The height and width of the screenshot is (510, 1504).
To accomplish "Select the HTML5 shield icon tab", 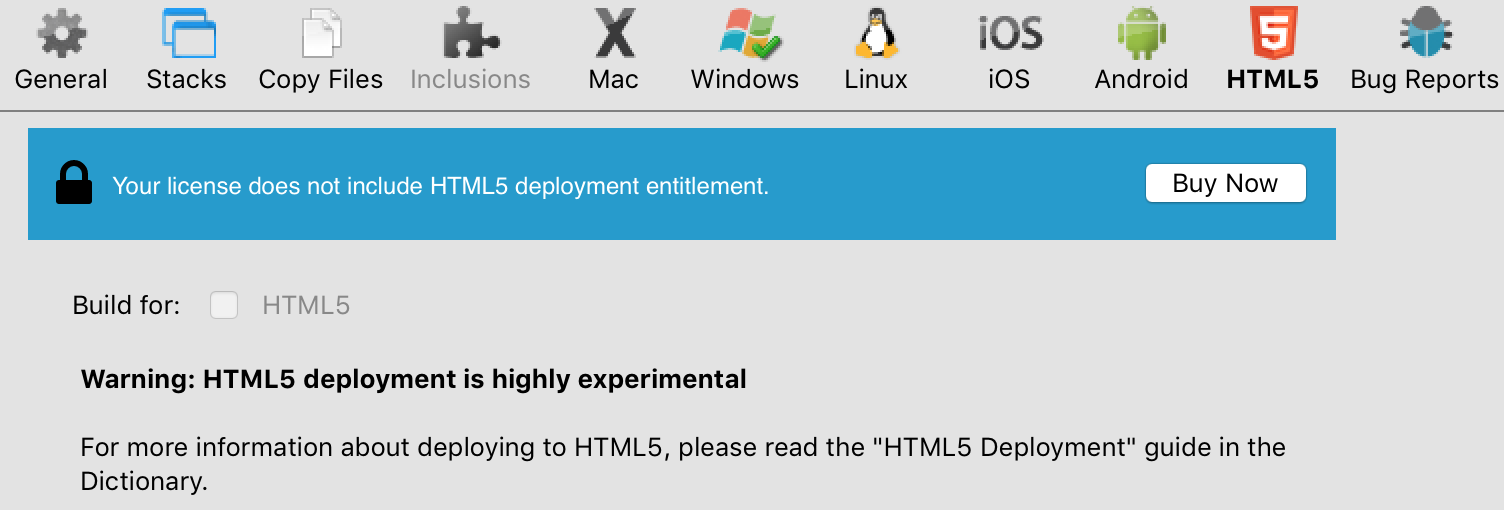I will point(1273,35).
